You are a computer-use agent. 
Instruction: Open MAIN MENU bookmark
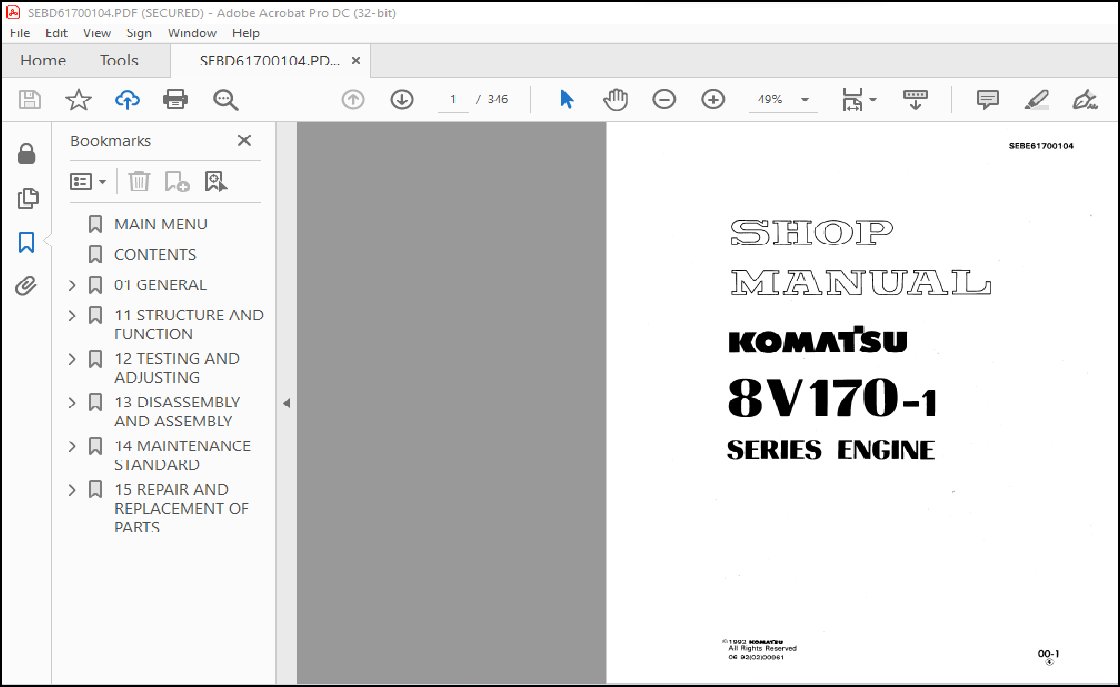tap(161, 224)
